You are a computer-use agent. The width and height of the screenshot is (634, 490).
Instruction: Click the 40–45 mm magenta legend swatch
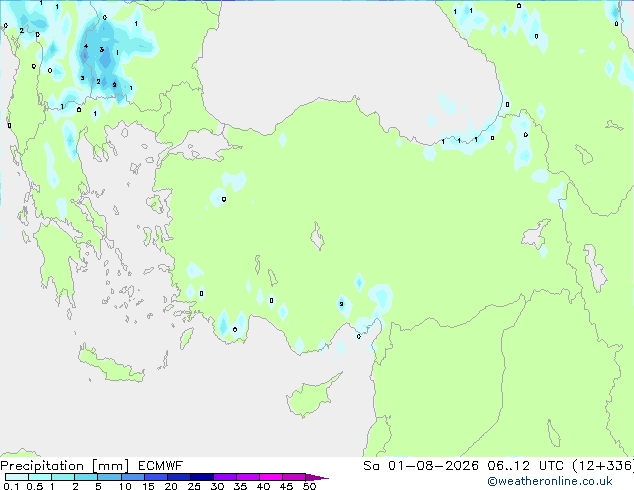click(271, 477)
